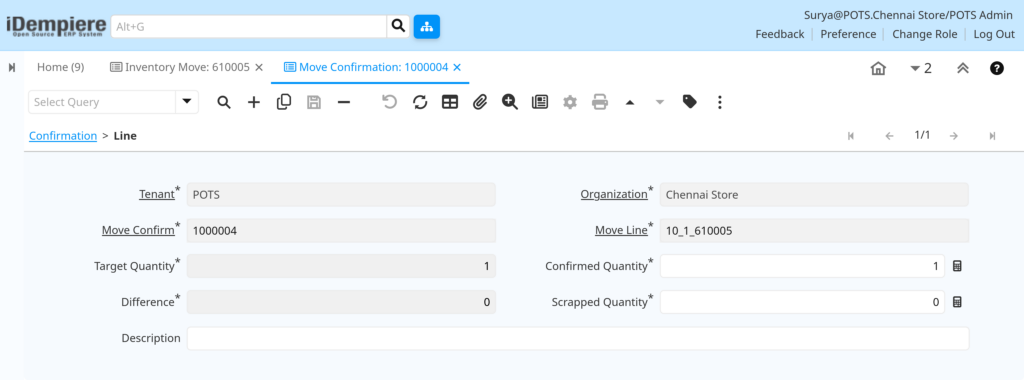Image resolution: width=1024 pixels, height=380 pixels.
Task: Toggle grid view icon in toolbar
Action: [x=450, y=103]
